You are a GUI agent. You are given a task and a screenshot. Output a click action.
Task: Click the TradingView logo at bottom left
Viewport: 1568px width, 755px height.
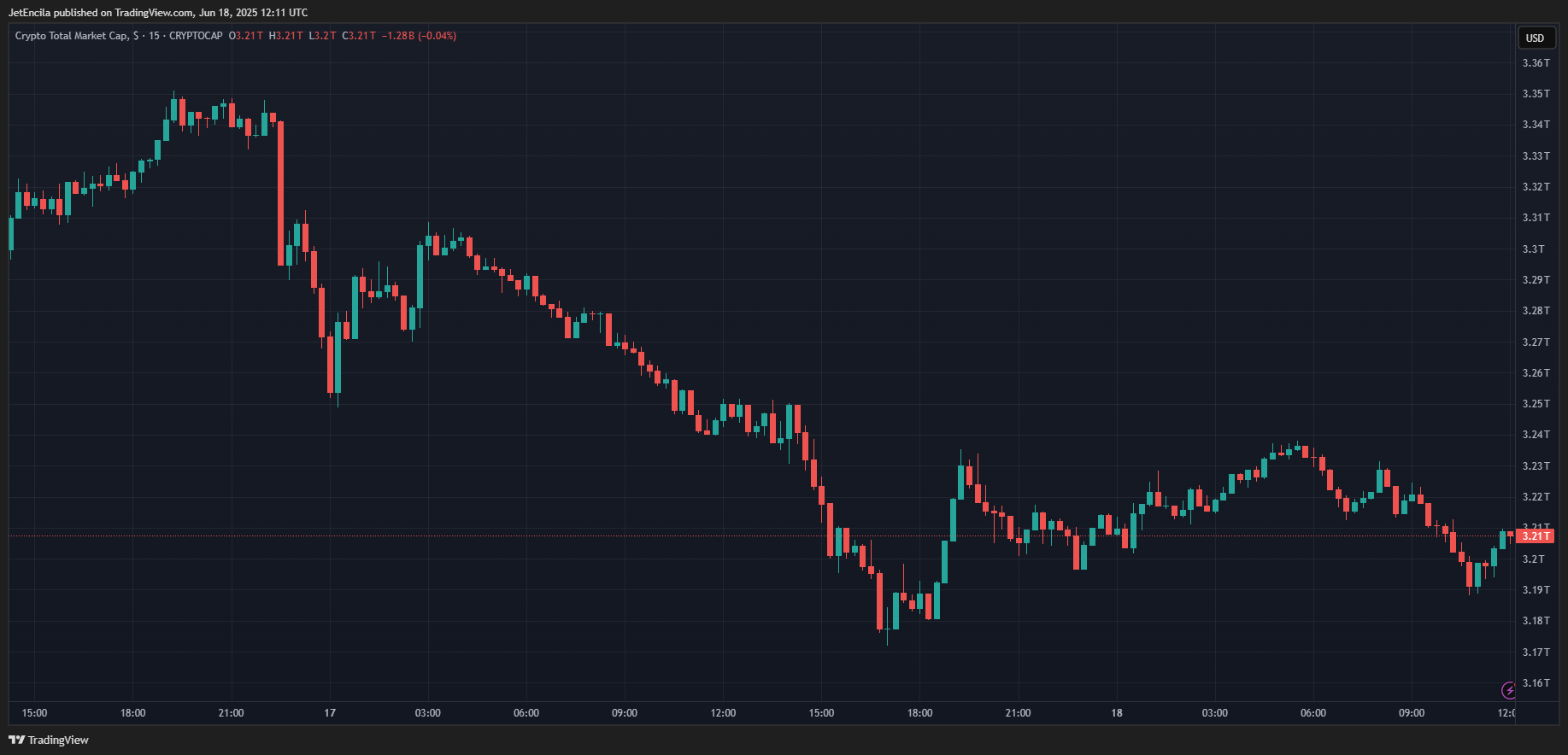click(x=49, y=740)
